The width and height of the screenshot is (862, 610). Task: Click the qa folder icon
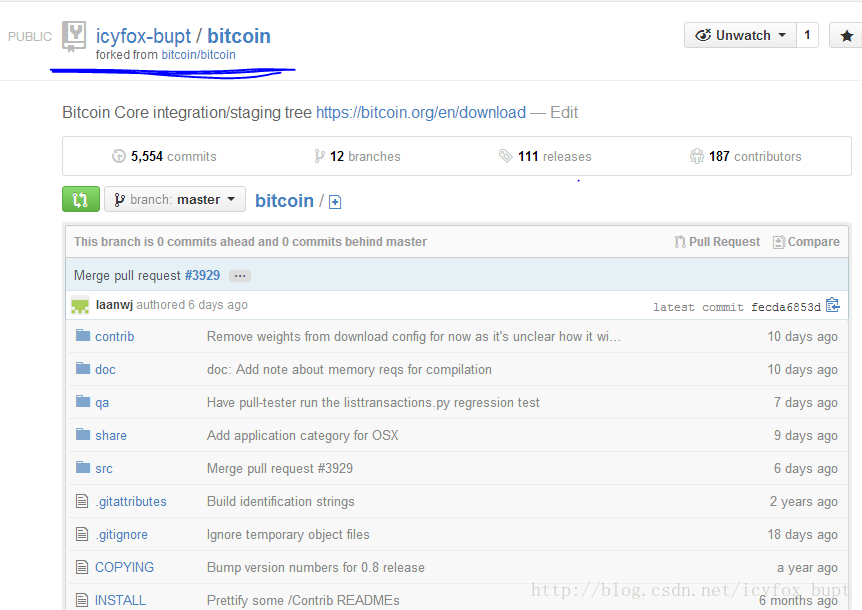[x=83, y=401]
